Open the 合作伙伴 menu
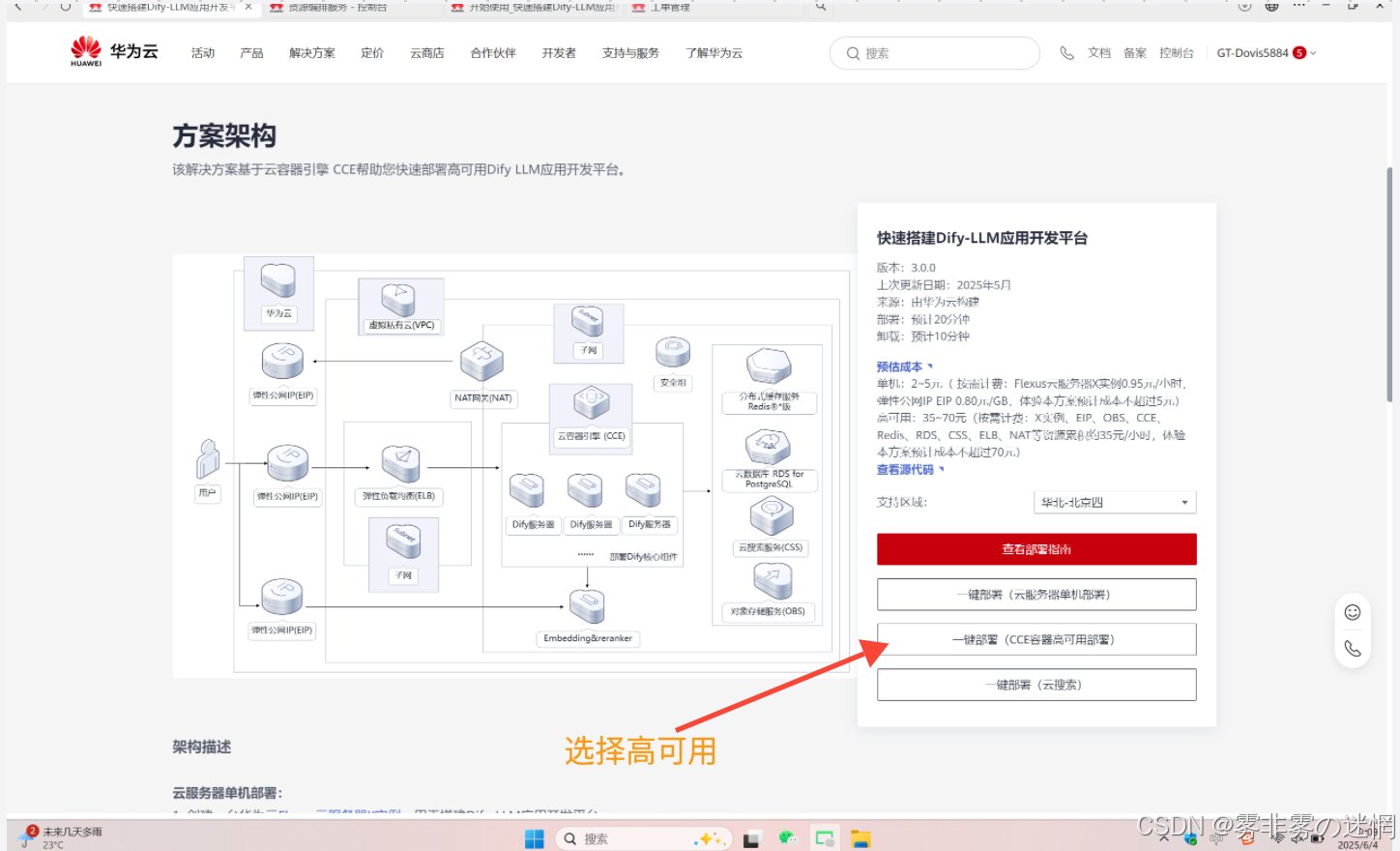The image size is (1400, 851). 493,53
